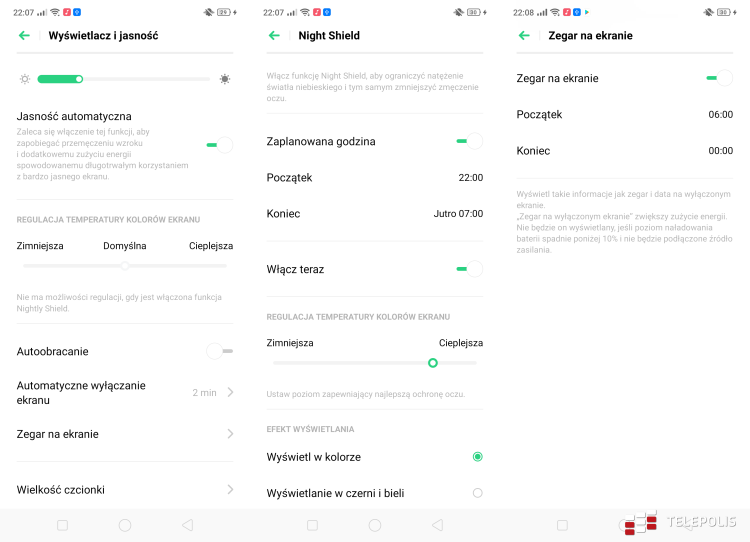
Task: Toggle Jasność automatyczna switch
Action: click(219, 145)
